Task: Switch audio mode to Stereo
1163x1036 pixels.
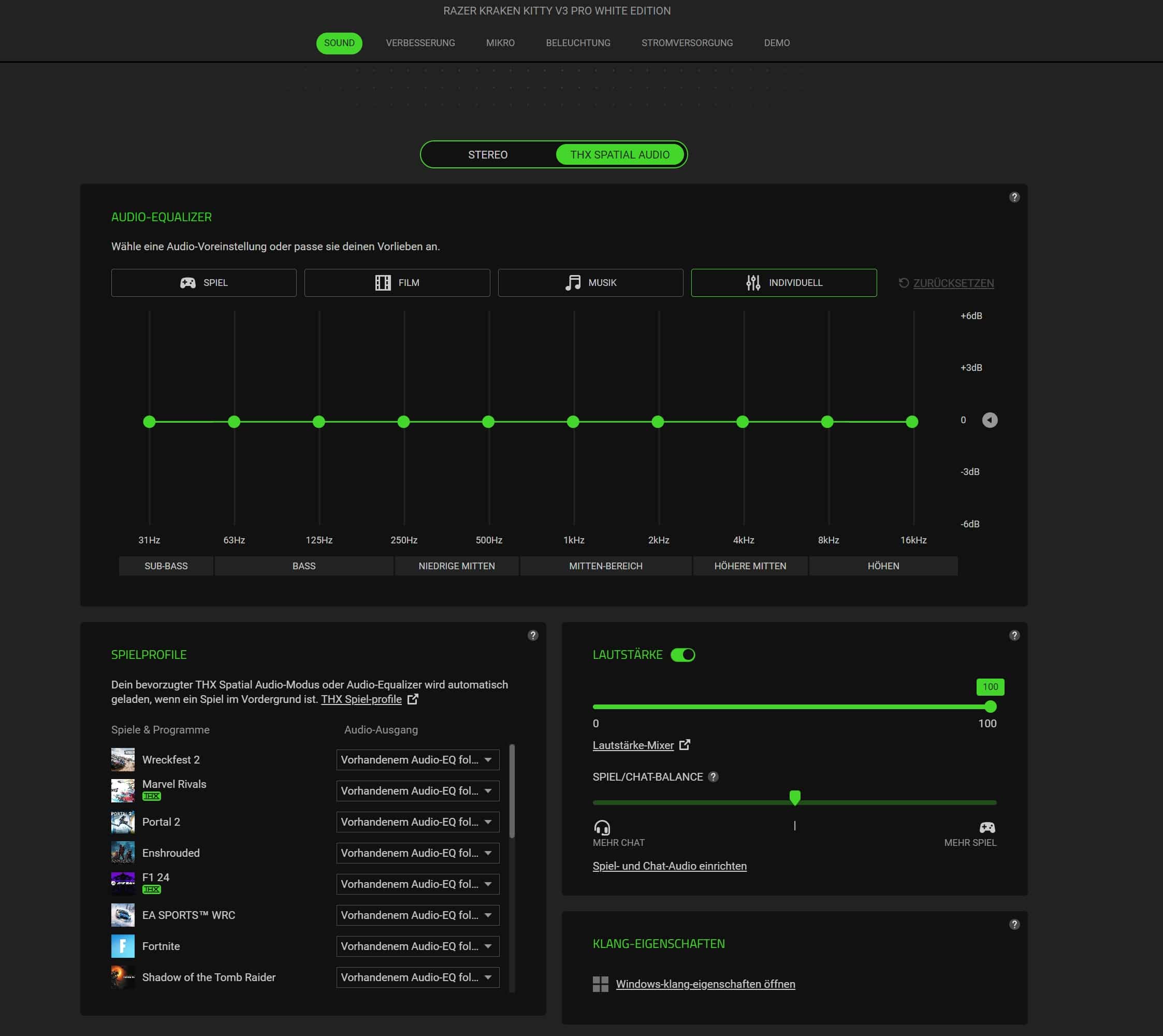Action: [488, 155]
